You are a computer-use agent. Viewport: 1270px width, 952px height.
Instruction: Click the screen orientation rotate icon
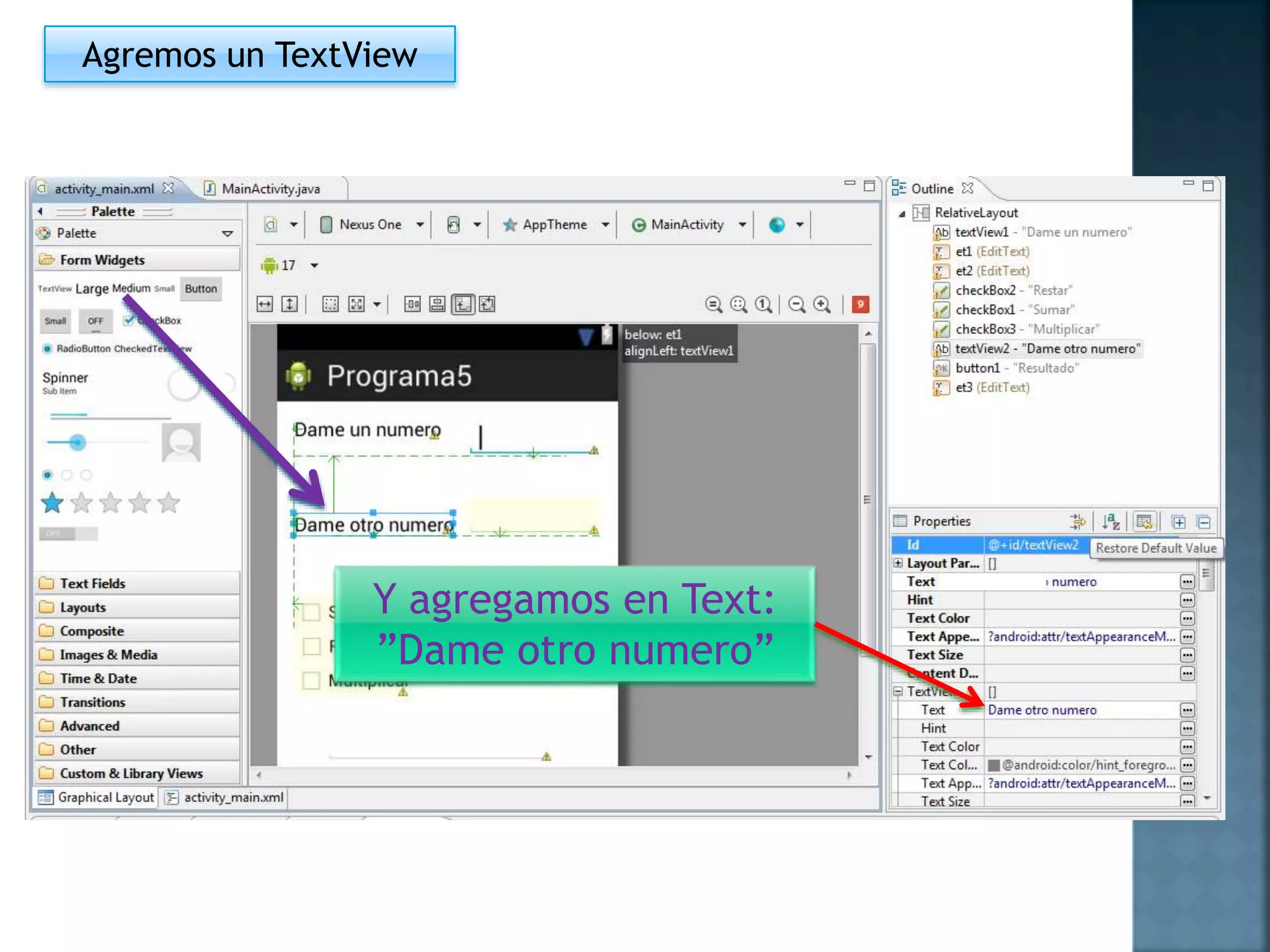pyautogui.click(x=454, y=224)
